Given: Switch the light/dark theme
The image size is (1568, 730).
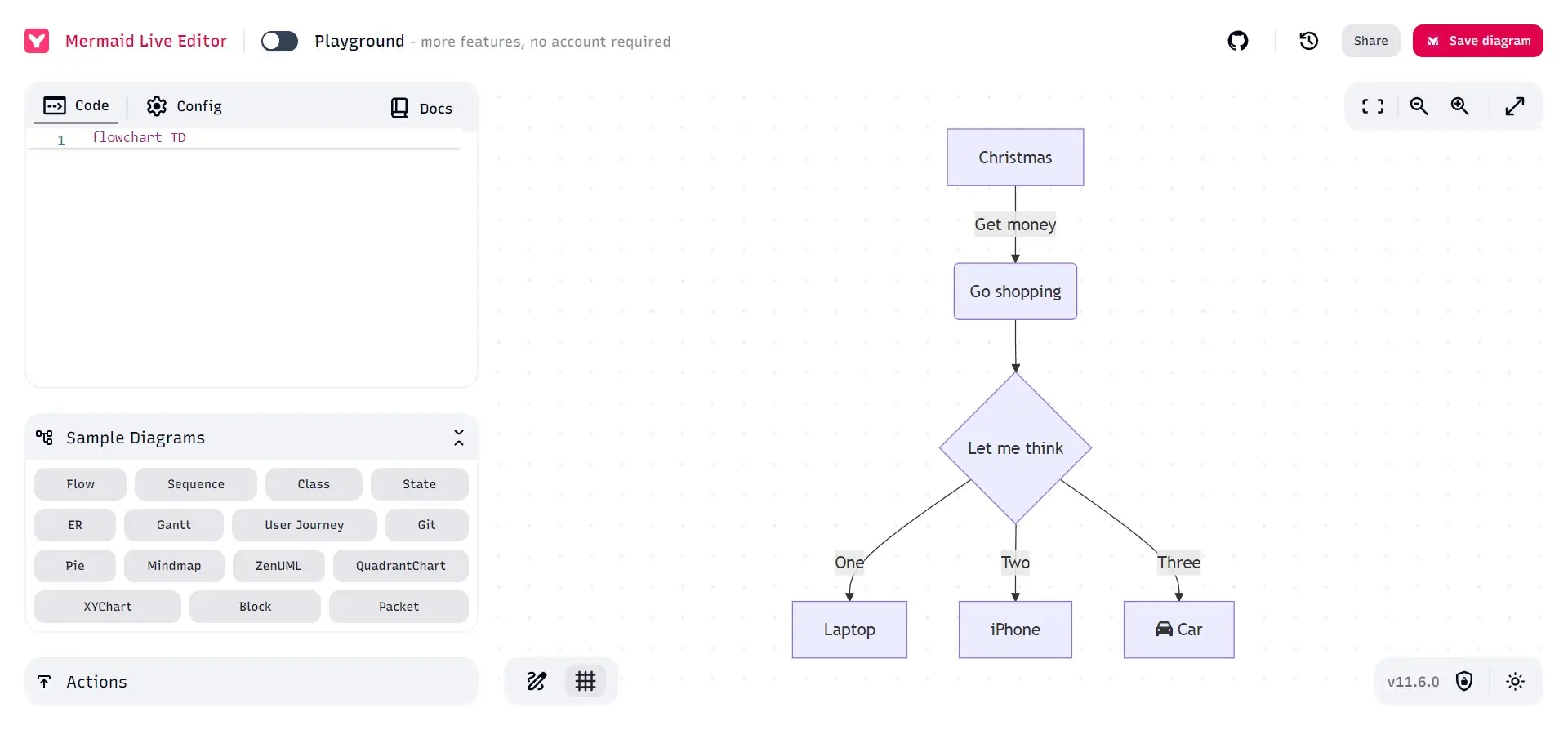Looking at the screenshot, I should [1515, 682].
